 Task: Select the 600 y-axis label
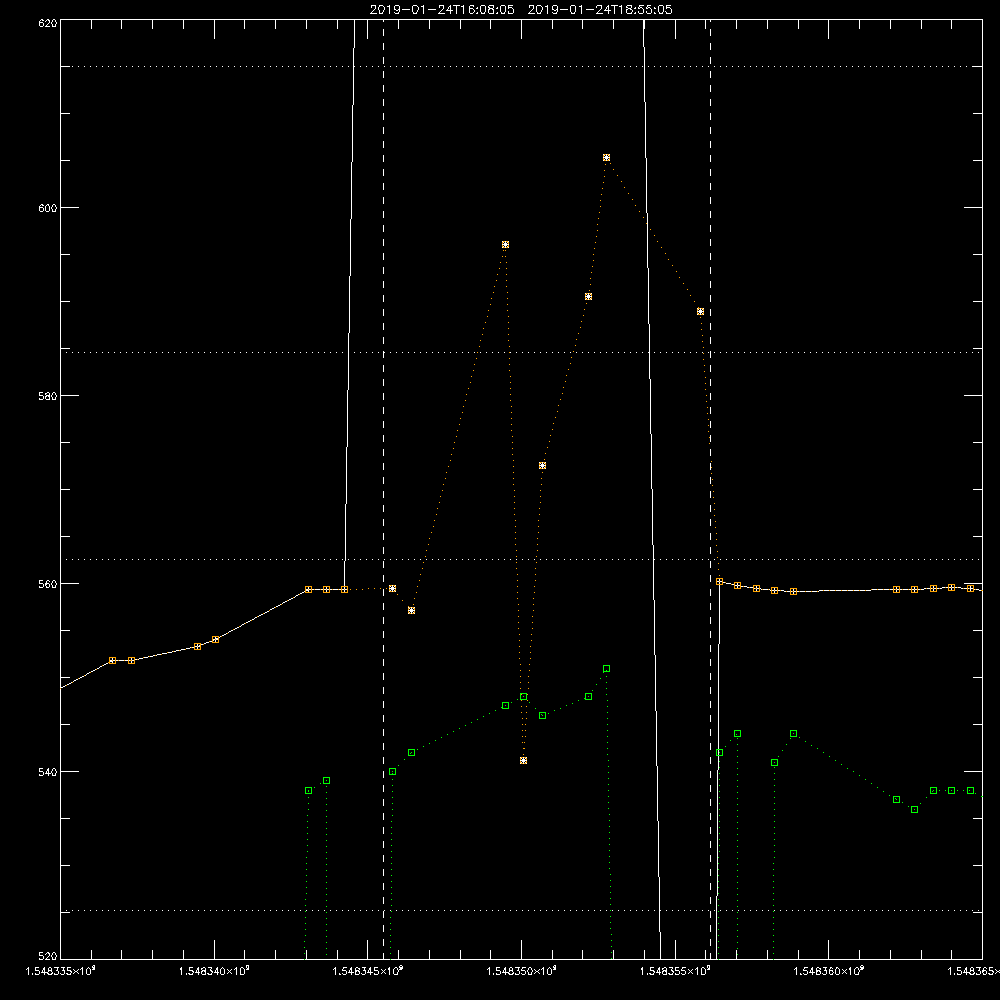click(50, 208)
